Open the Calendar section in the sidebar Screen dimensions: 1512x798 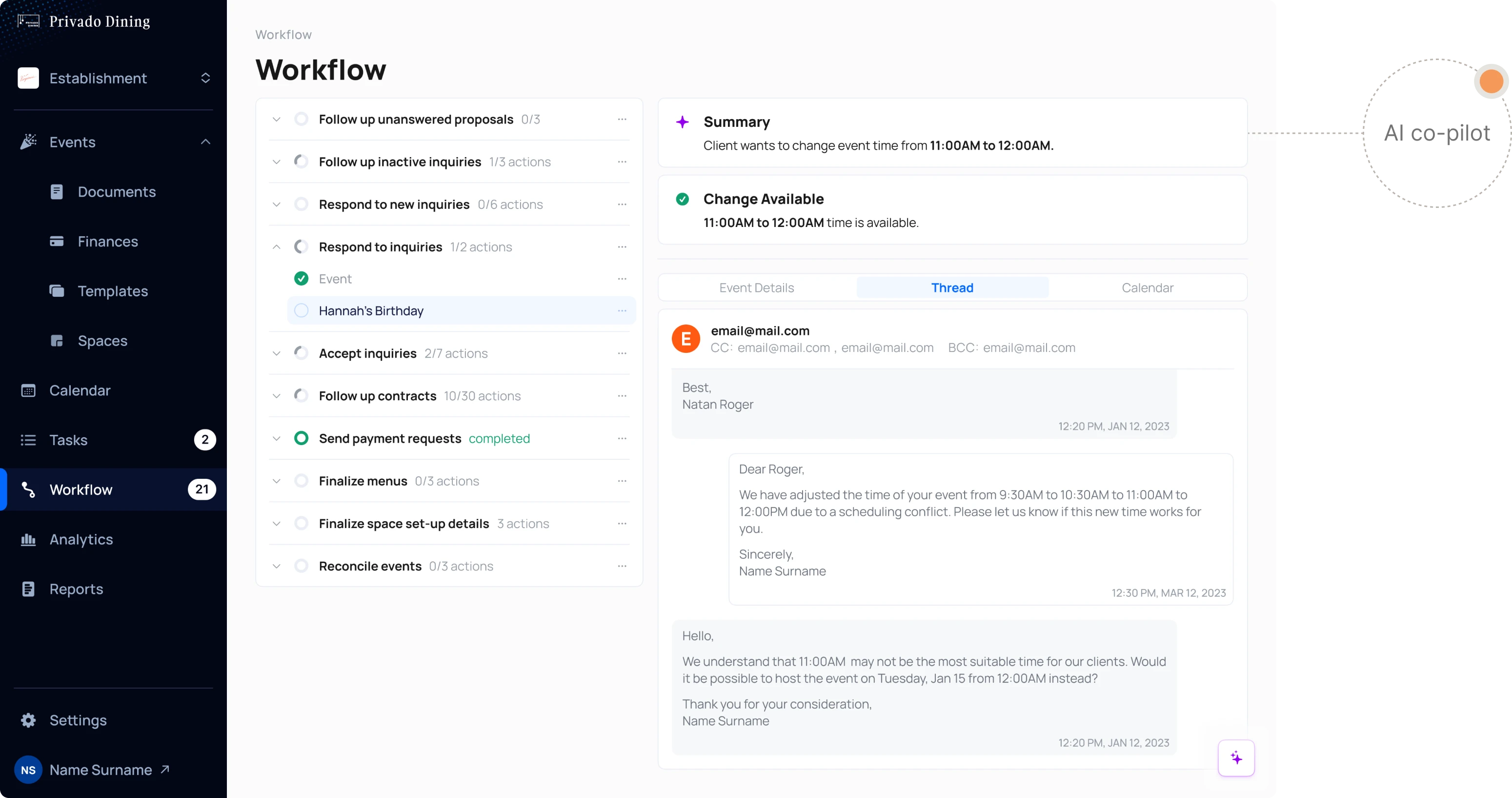[x=79, y=390]
